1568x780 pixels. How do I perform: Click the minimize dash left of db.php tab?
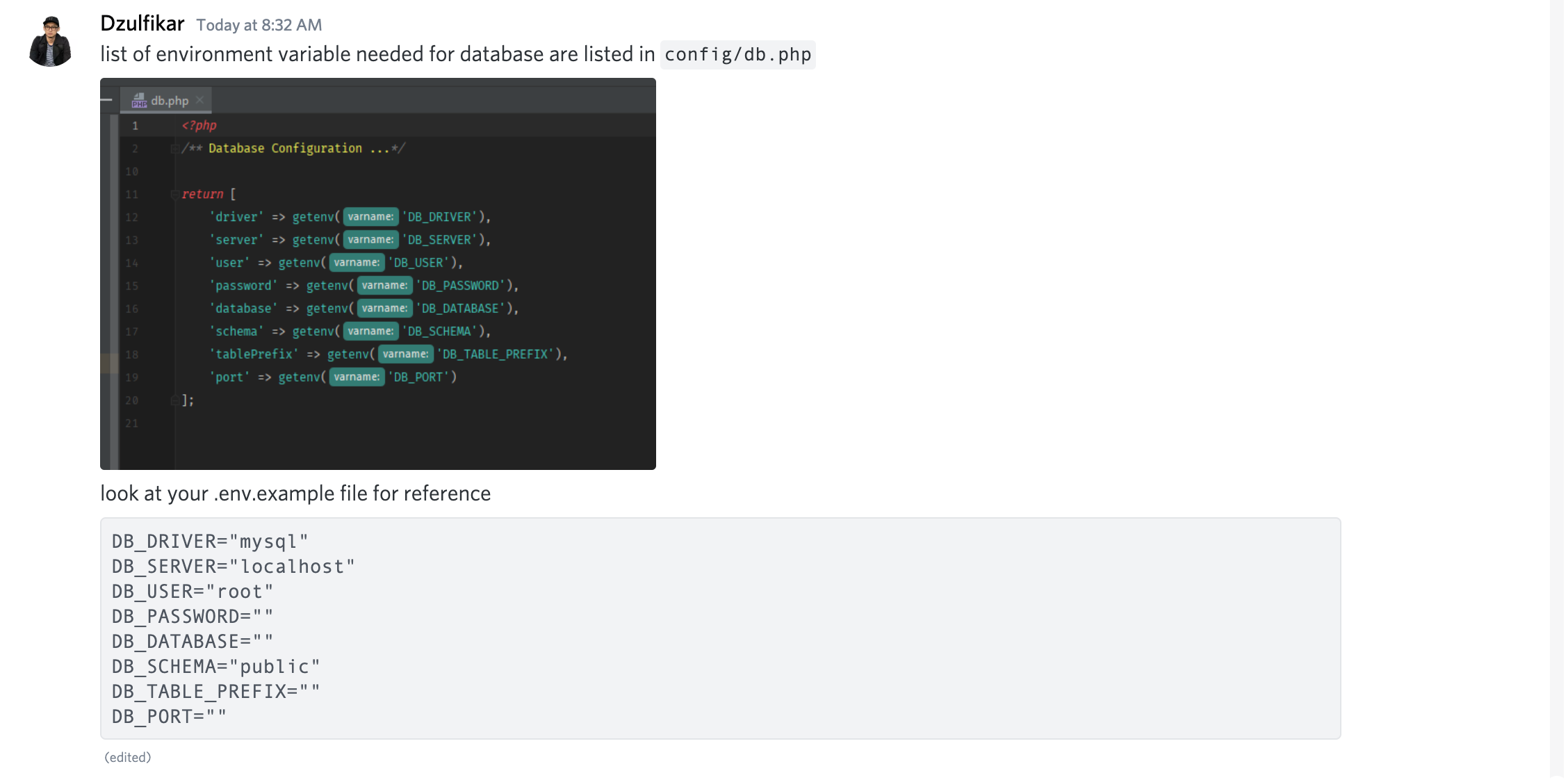[107, 100]
